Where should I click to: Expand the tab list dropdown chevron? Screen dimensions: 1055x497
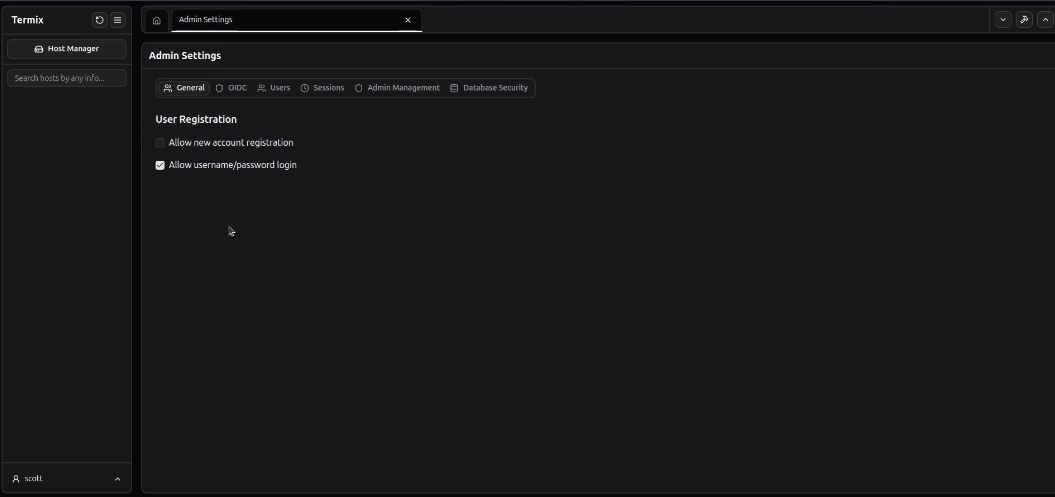tap(1003, 20)
